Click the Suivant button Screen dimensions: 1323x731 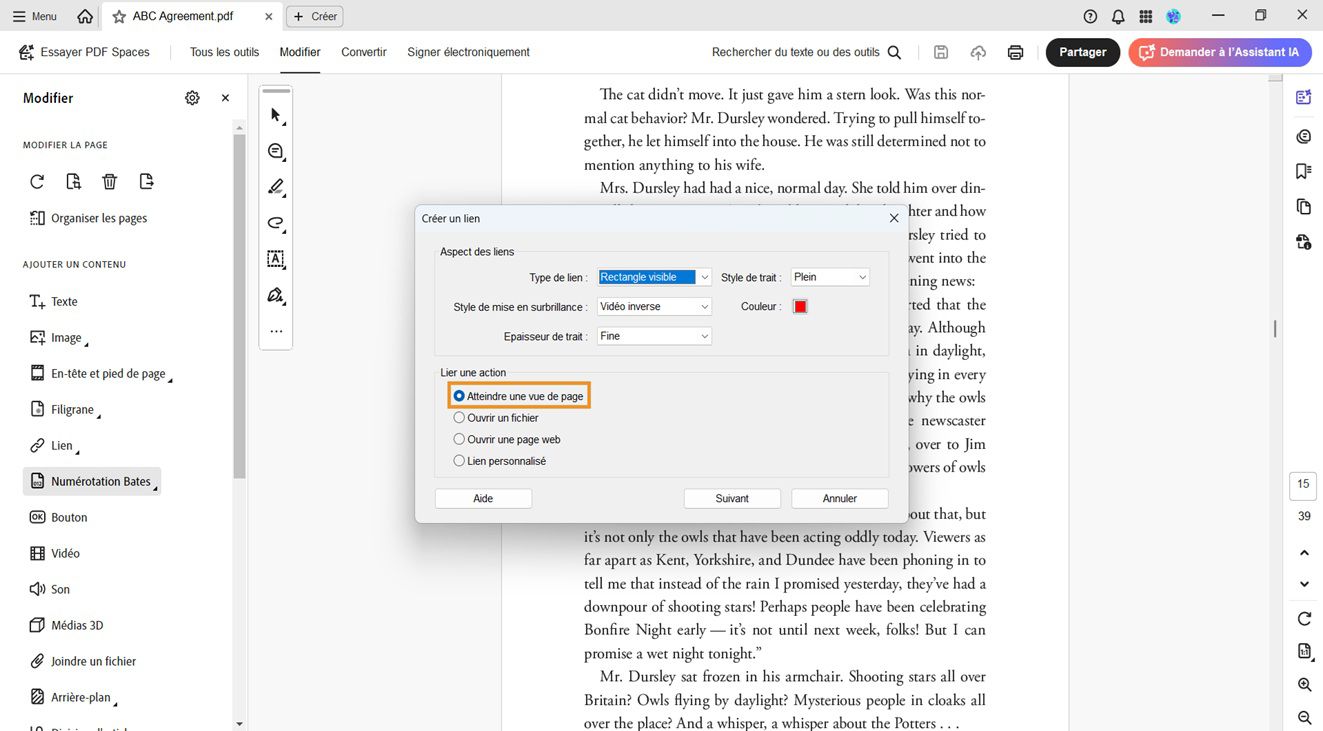(732, 498)
